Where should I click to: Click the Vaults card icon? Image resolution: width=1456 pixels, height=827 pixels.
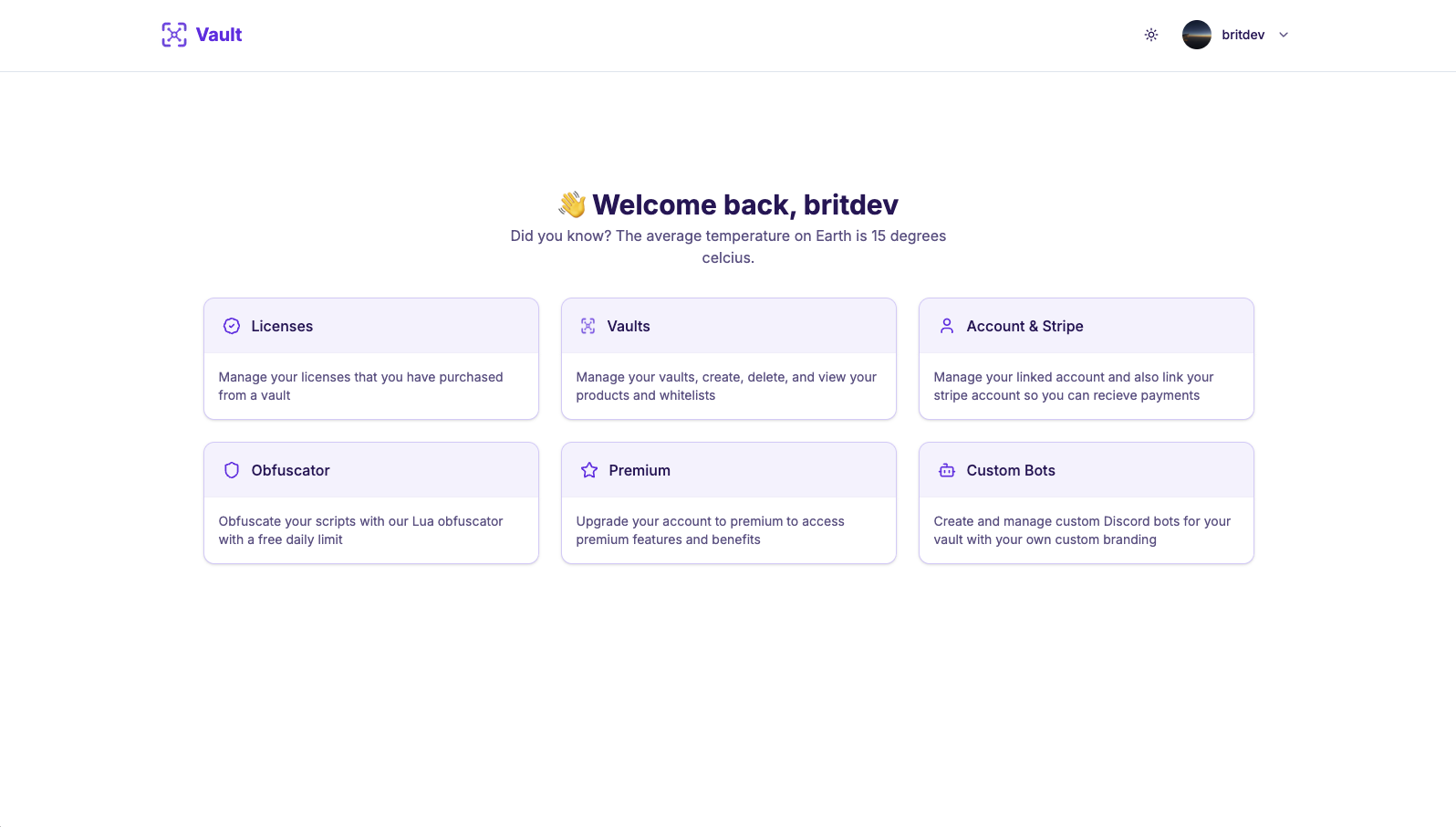click(x=588, y=326)
